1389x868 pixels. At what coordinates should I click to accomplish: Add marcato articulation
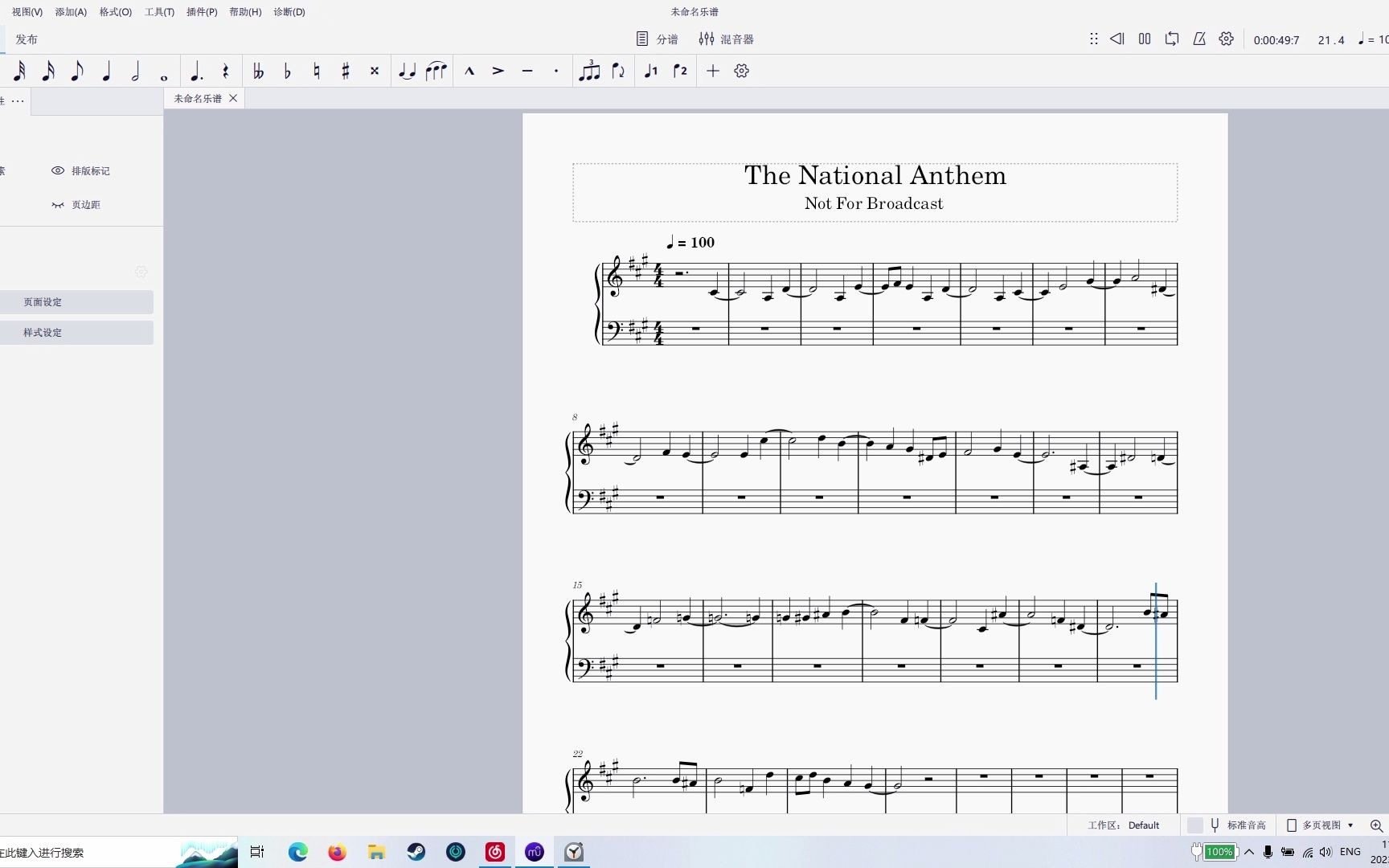point(469,72)
